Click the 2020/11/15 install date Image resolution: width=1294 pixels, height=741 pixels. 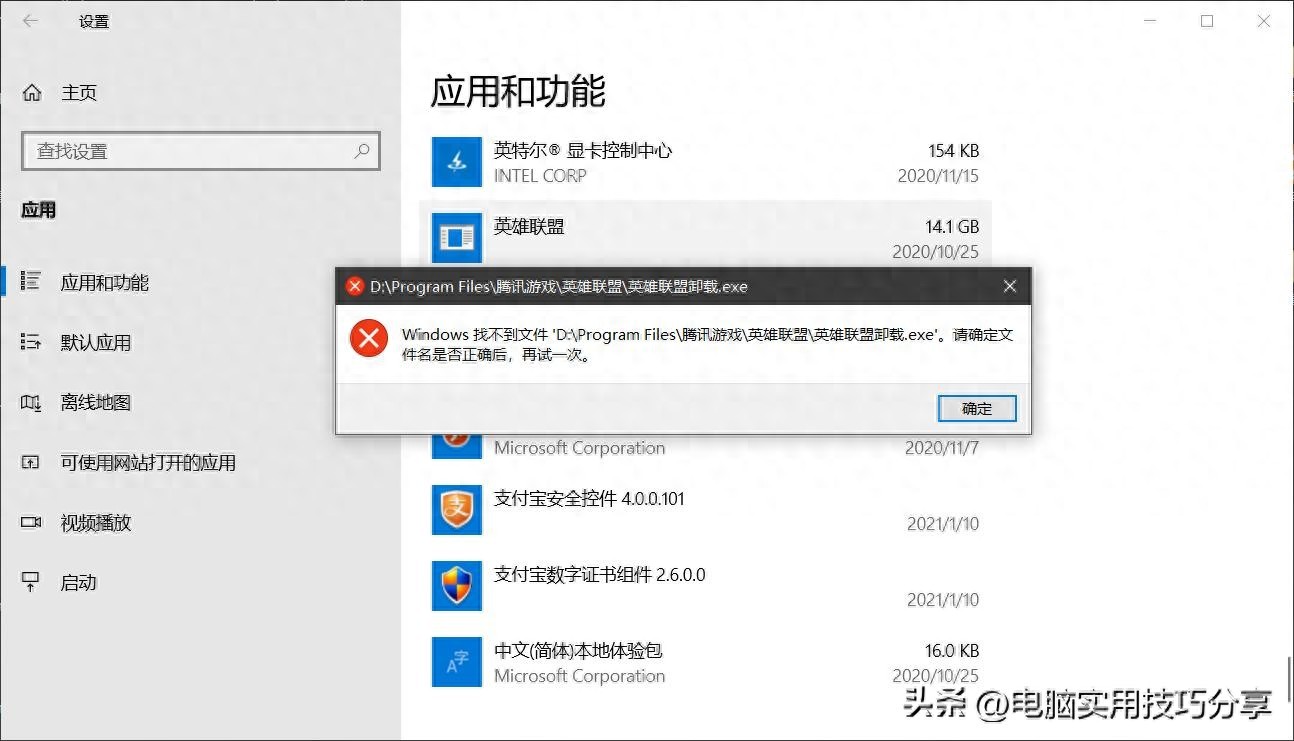(940, 176)
